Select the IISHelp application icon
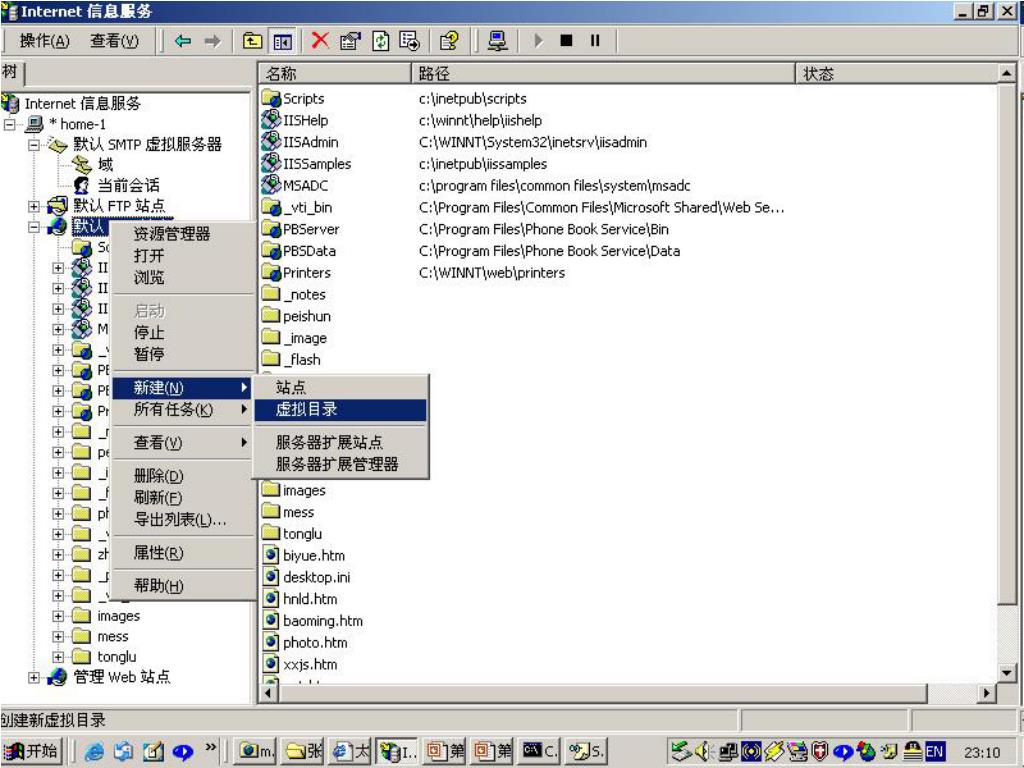The height and width of the screenshot is (768, 1024). 271,120
